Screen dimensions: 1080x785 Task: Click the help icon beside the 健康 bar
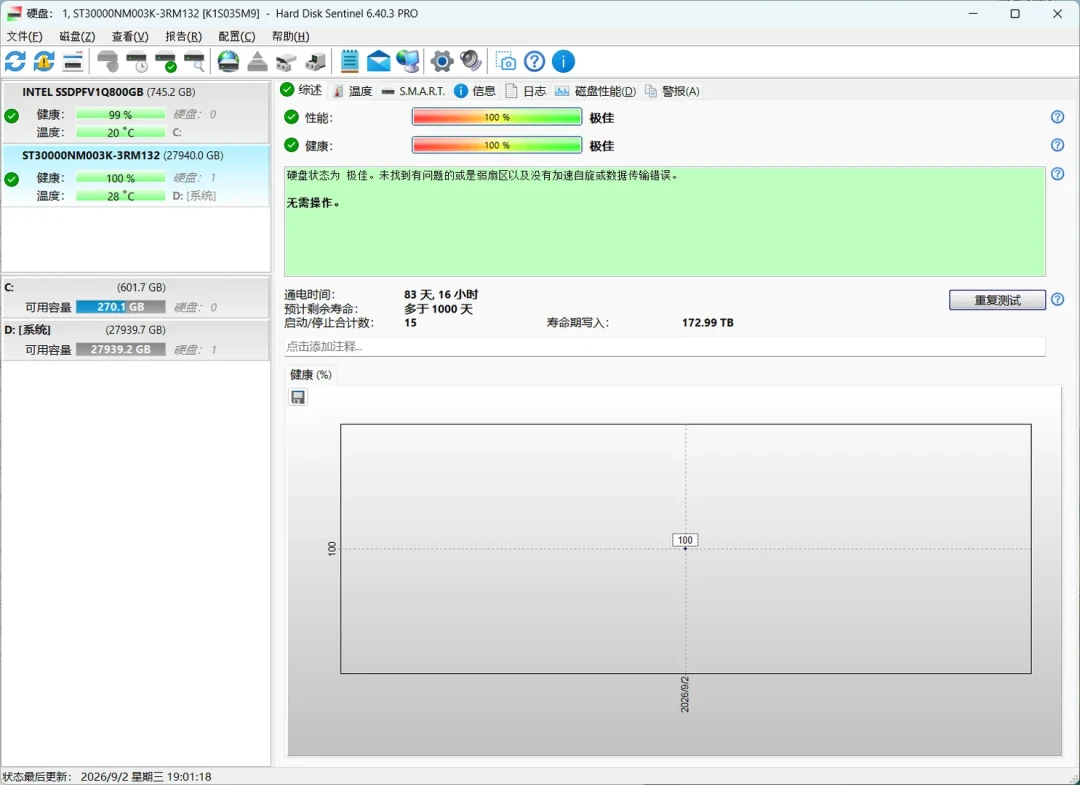[1058, 145]
